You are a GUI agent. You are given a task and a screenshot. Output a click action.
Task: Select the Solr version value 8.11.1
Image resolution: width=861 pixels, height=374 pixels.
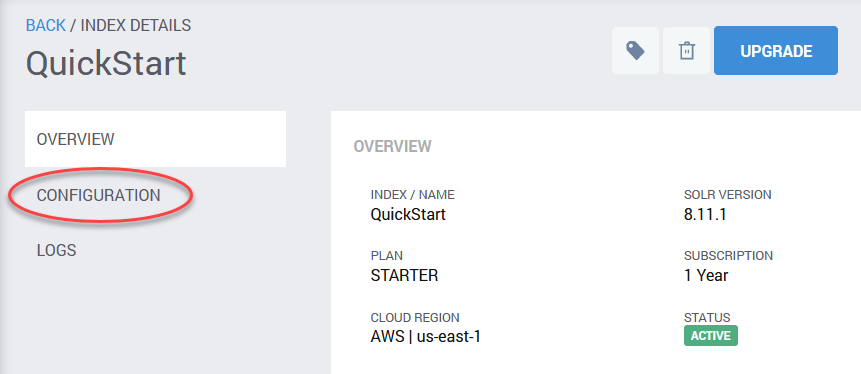coord(705,214)
